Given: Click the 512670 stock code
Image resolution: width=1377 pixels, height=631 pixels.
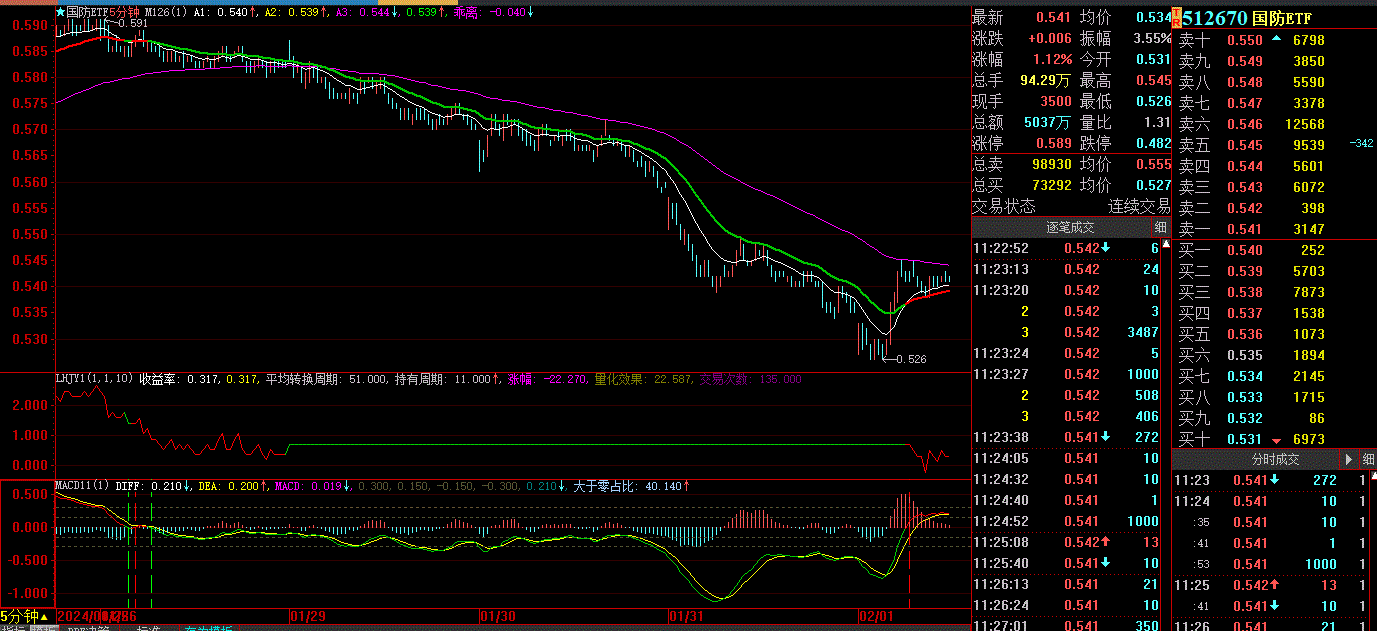Looking at the screenshot, I should tap(1215, 18).
